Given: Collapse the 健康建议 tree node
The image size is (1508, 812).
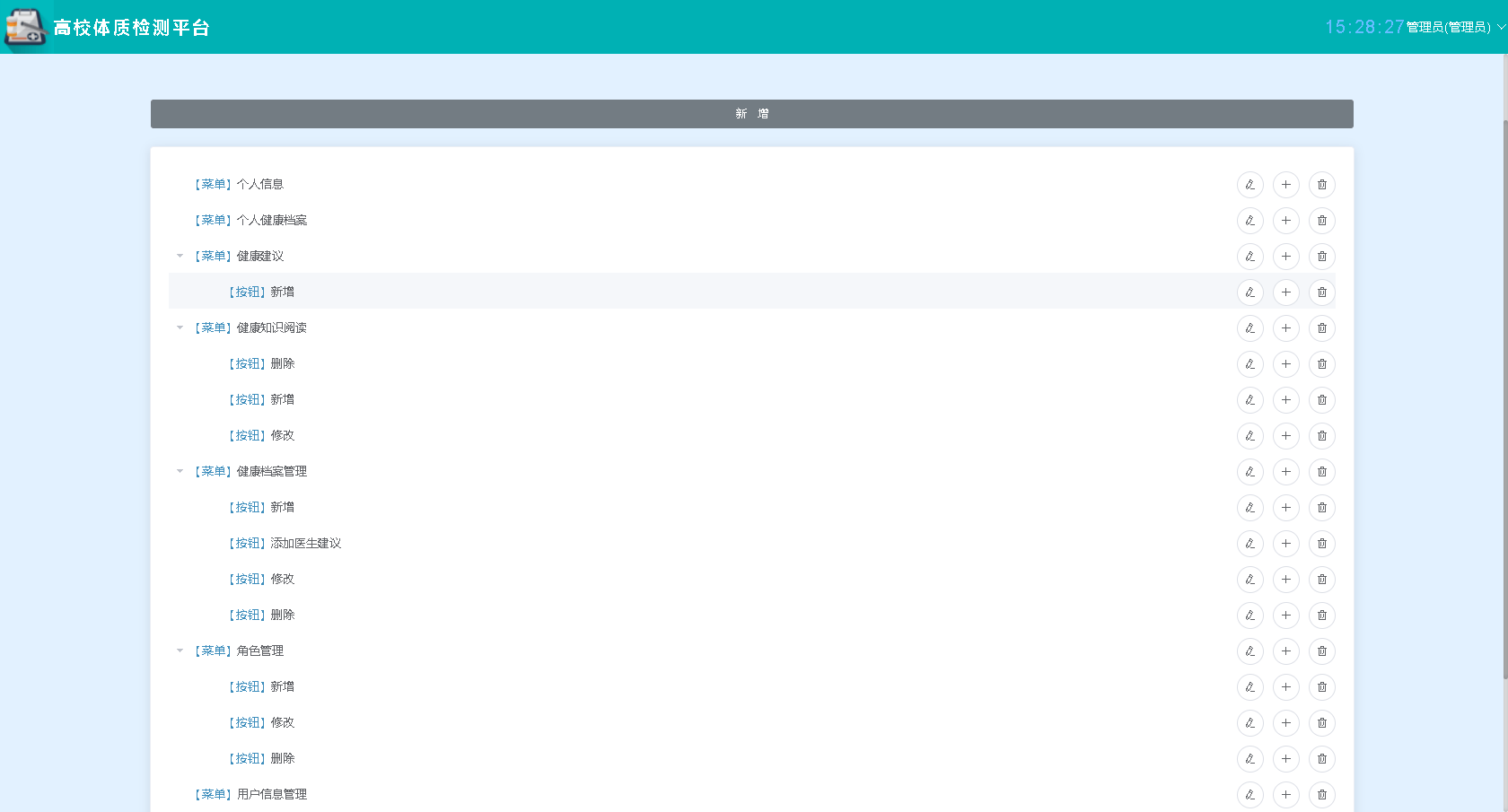Looking at the screenshot, I should 180,256.
